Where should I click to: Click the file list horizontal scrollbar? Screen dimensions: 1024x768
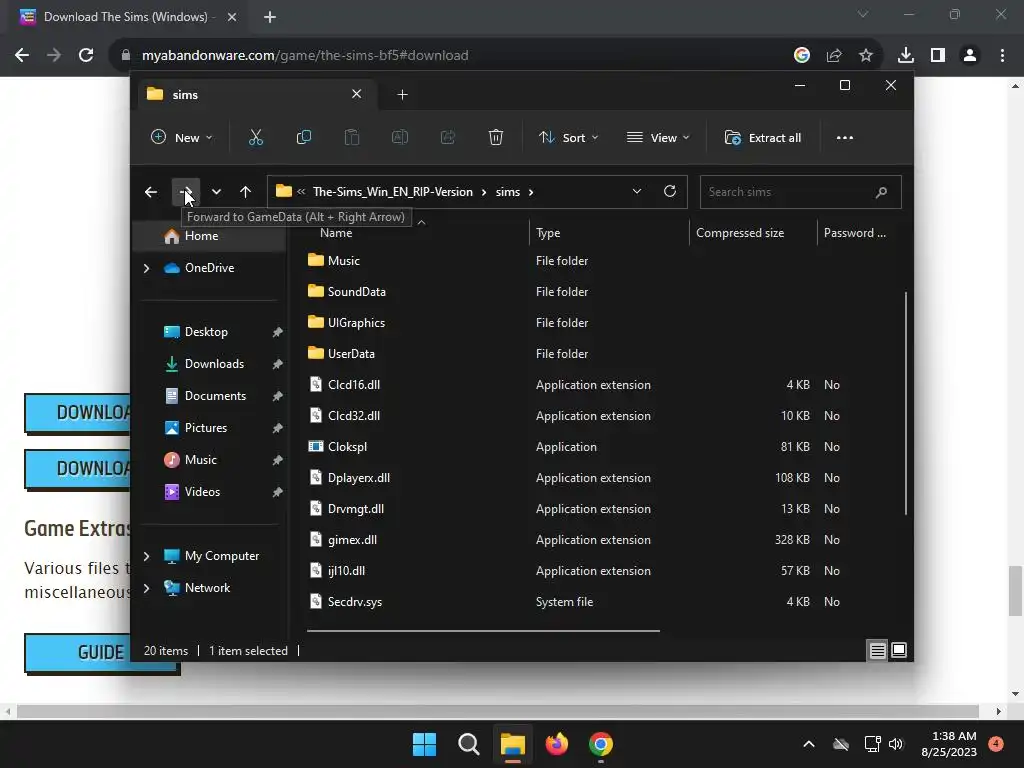click(483, 631)
